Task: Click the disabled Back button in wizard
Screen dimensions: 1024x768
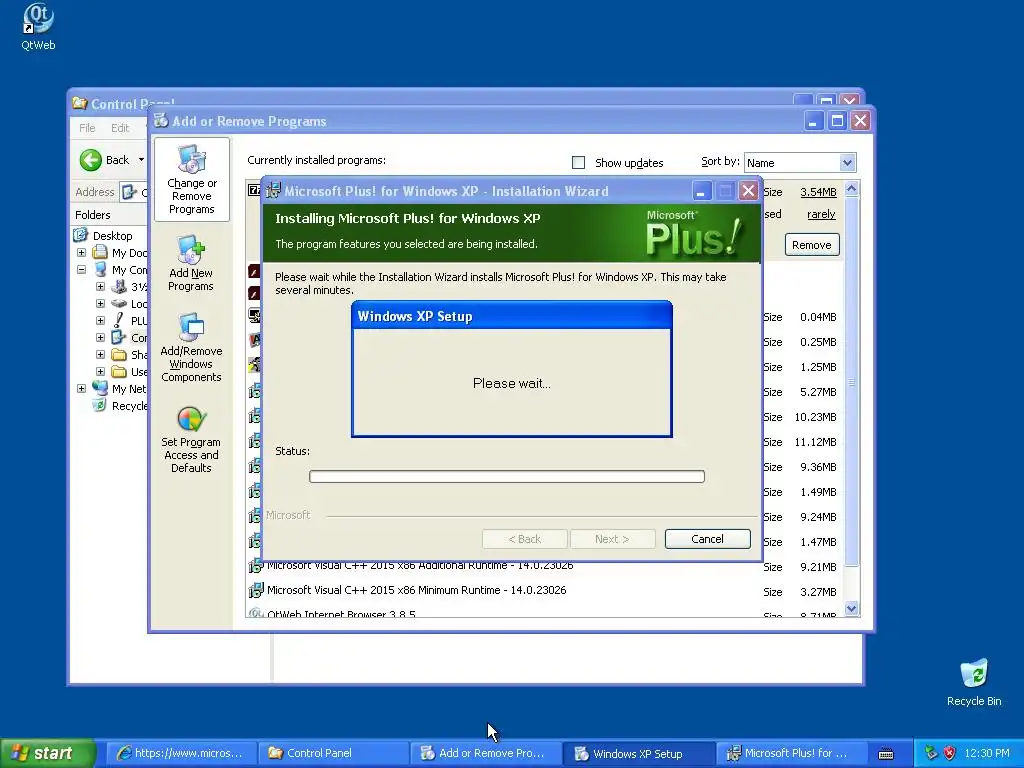Action: point(524,539)
